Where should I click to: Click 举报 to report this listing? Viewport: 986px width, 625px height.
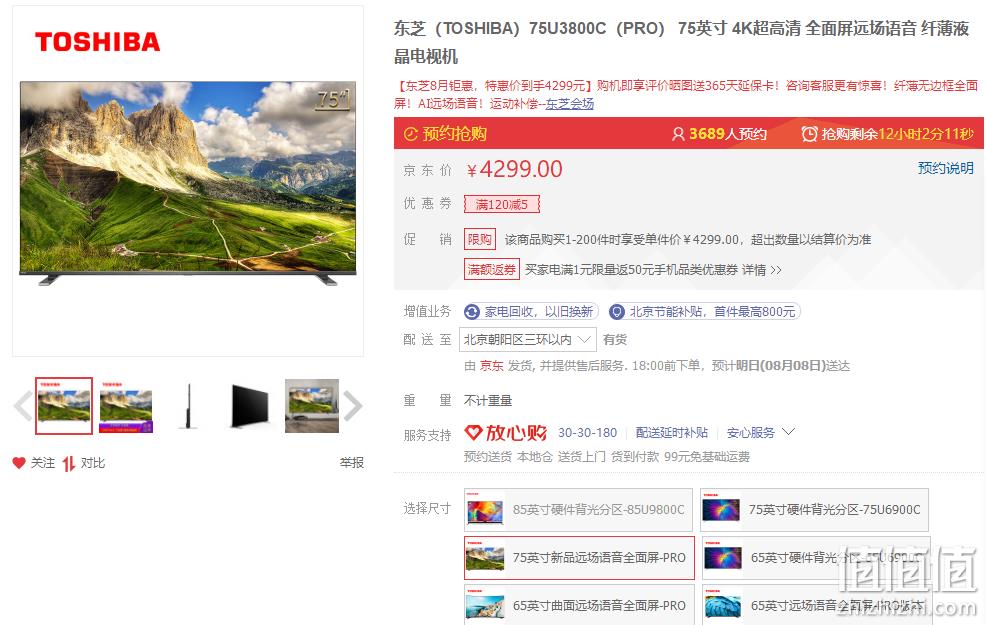(352, 463)
